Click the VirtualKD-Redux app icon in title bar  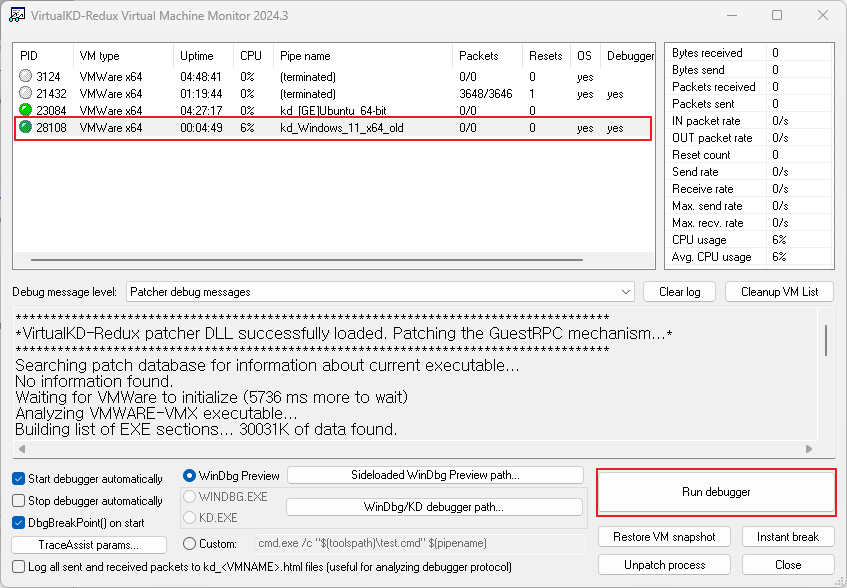pos(17,15)
